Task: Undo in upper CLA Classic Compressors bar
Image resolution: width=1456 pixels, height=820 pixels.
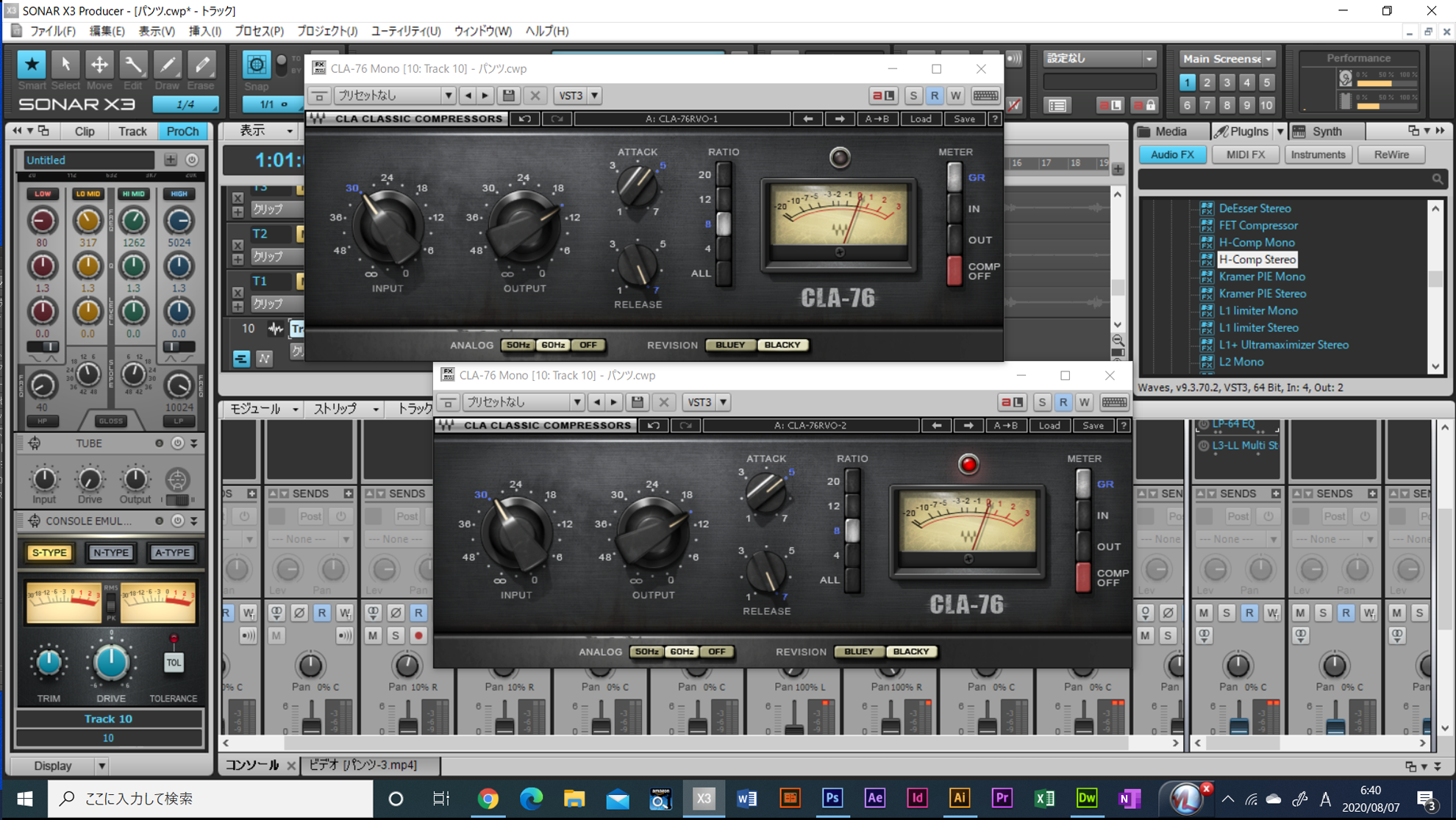Action: pyautogui.click(x=525, y=118)
